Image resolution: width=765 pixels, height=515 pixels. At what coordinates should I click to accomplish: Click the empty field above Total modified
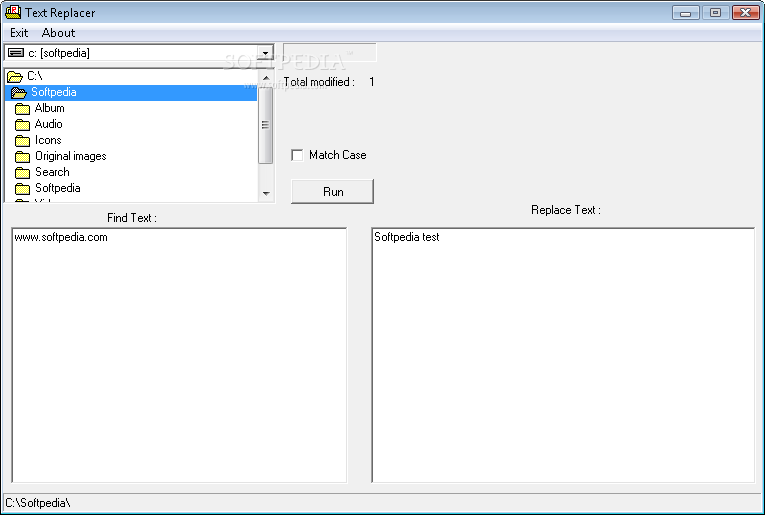330,53
